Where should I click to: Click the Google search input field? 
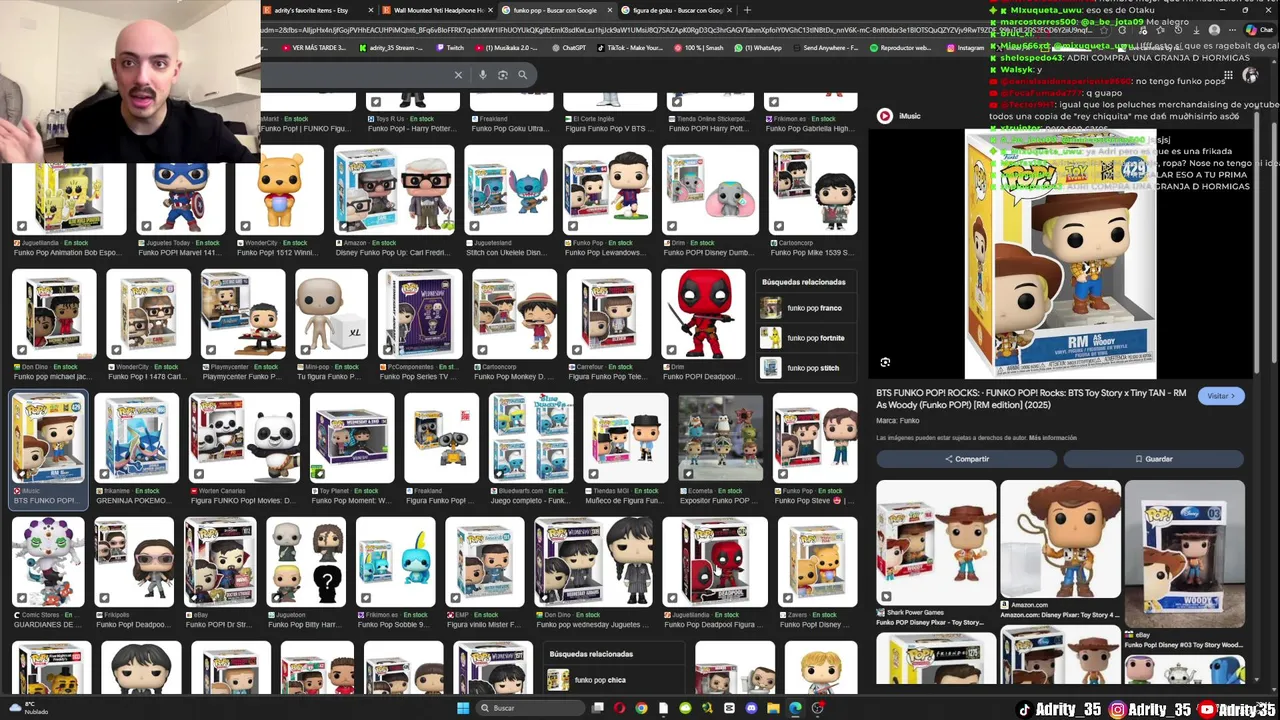coord(355,75)
